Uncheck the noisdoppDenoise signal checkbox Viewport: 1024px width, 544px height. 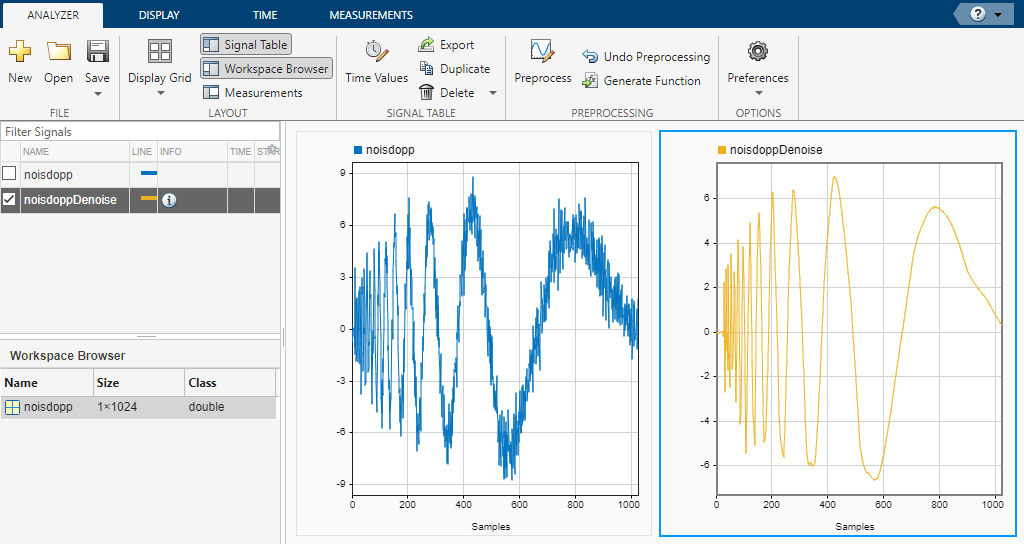pos(9,199)
